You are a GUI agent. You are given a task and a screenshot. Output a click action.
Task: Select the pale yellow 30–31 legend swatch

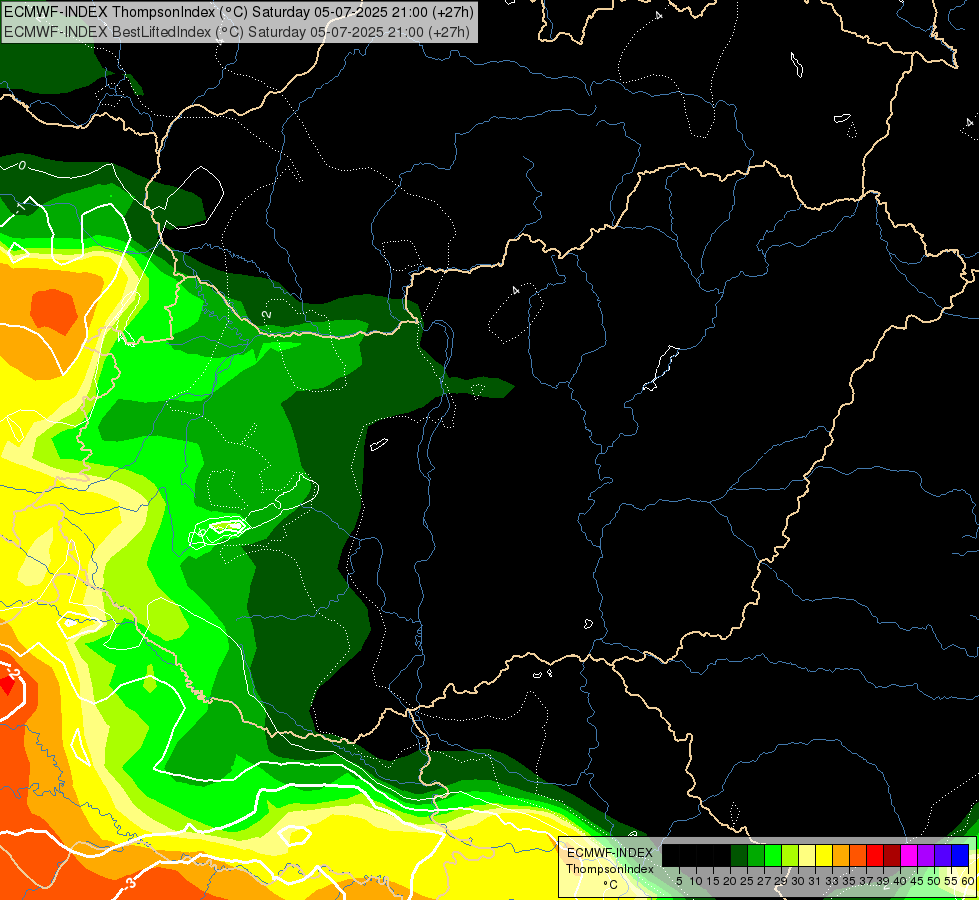807,855
